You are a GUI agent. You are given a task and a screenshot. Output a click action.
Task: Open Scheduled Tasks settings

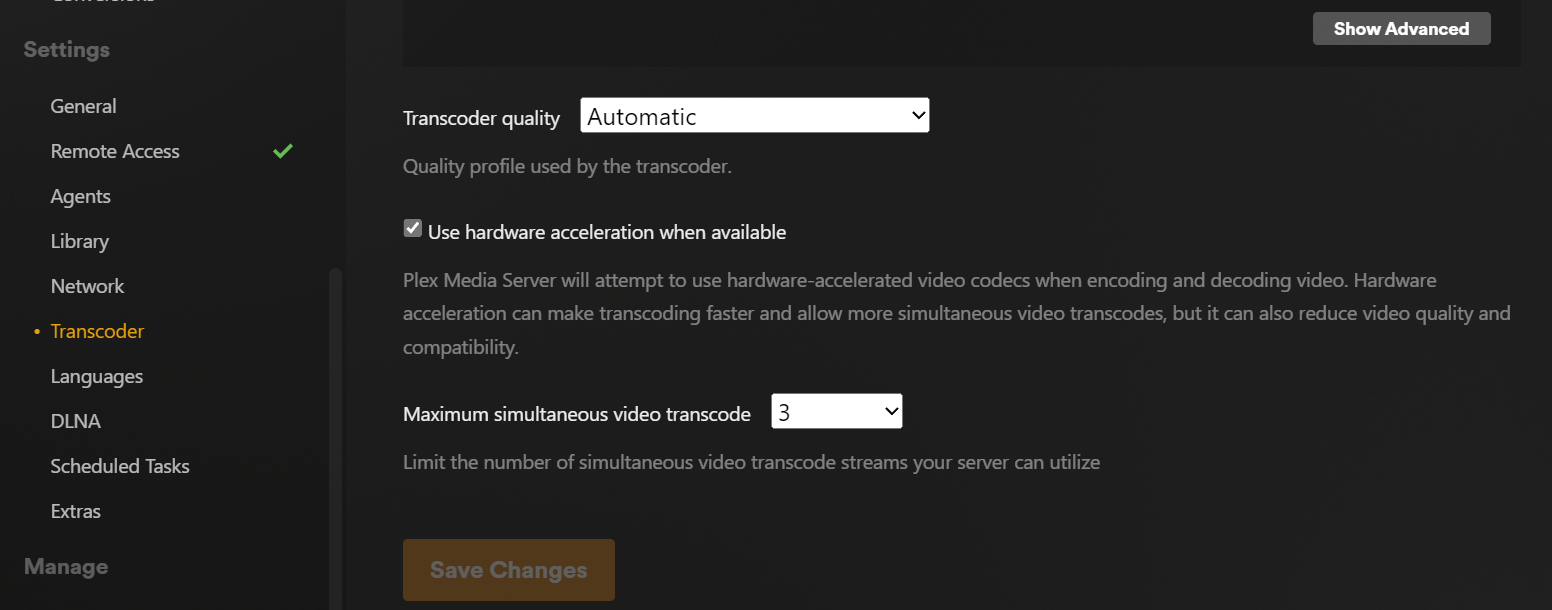(120, 466)
